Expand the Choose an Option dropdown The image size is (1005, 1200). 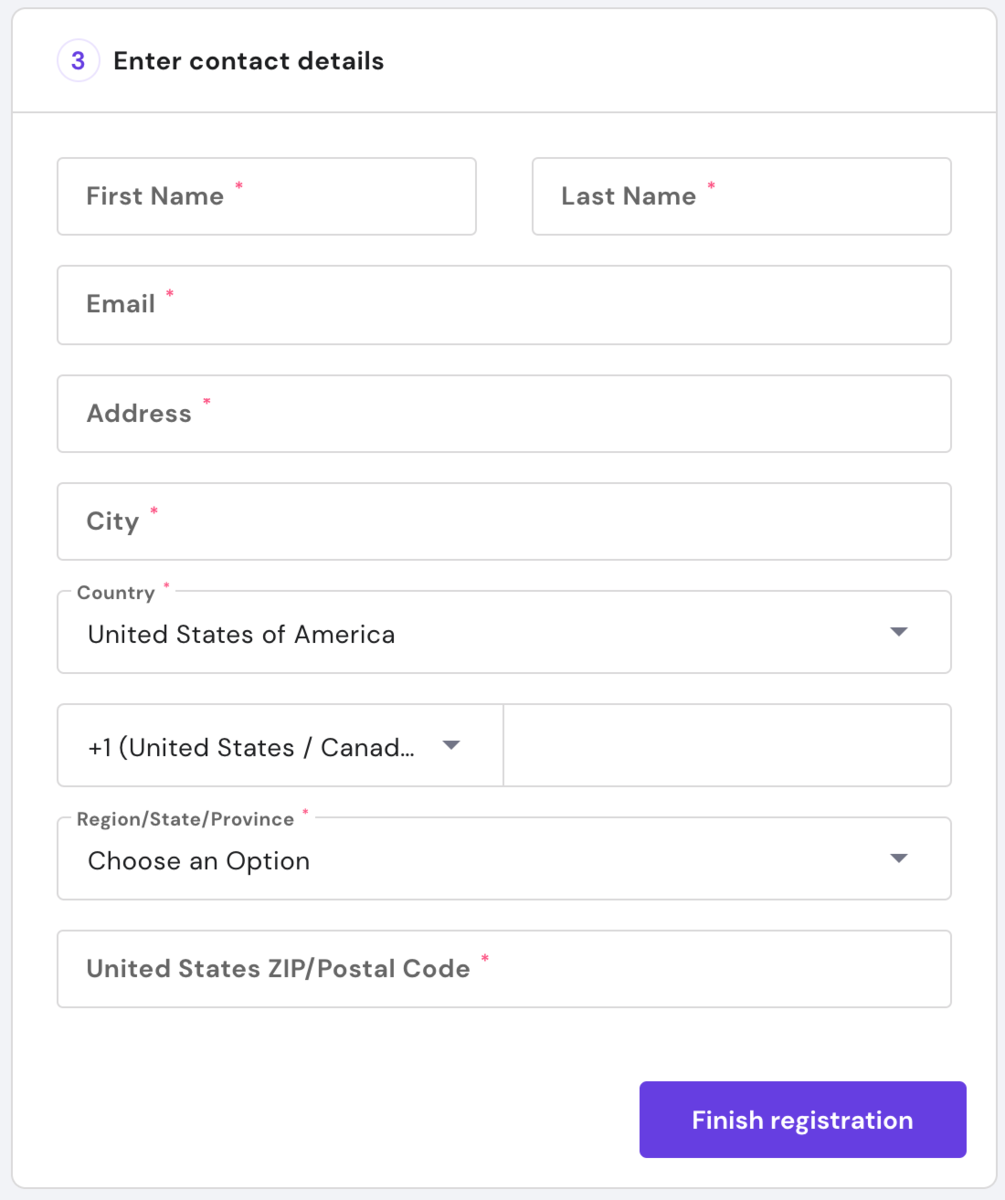(480, 861)
